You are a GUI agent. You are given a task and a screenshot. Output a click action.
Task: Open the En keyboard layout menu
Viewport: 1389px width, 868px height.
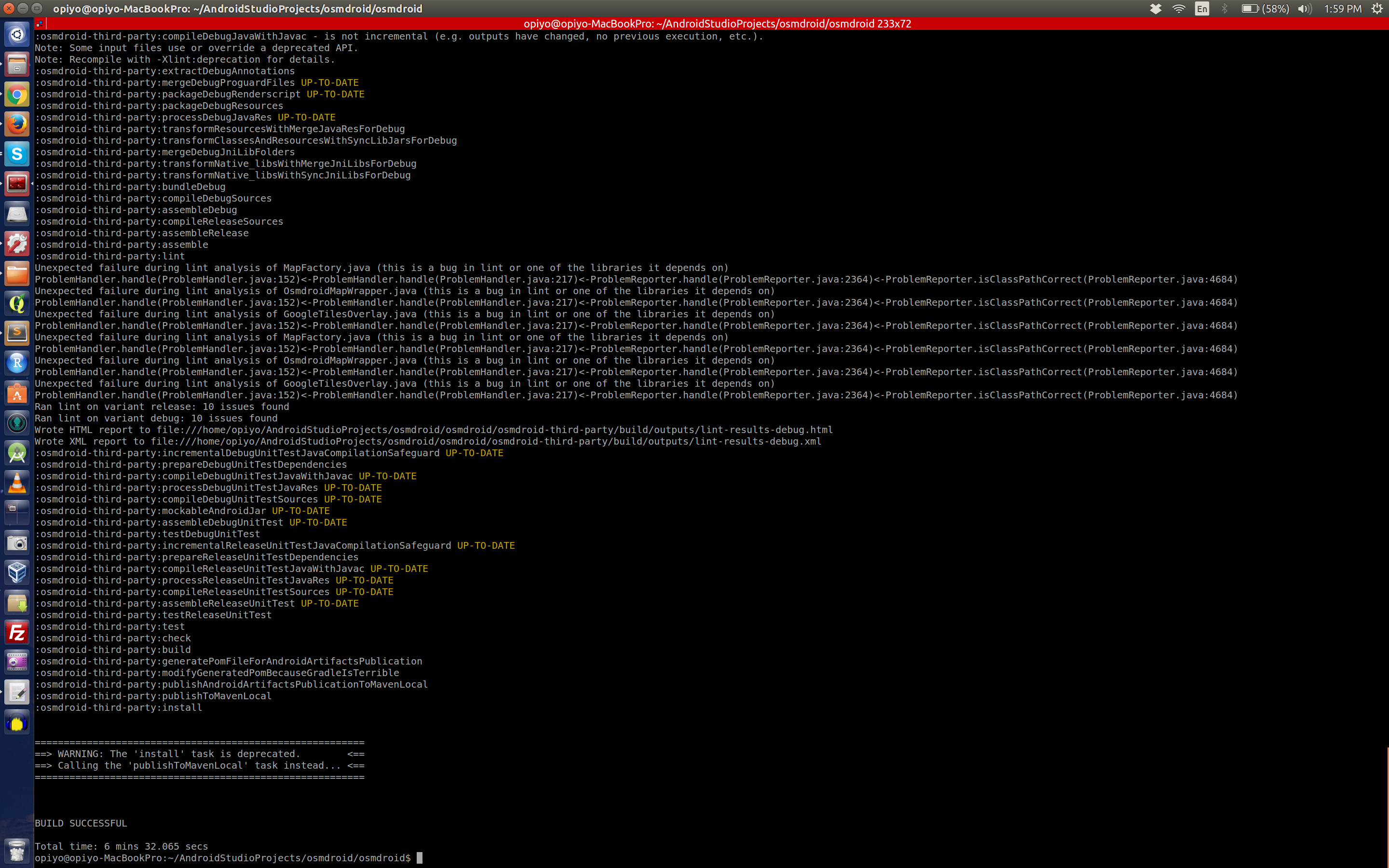point(1201,9)
